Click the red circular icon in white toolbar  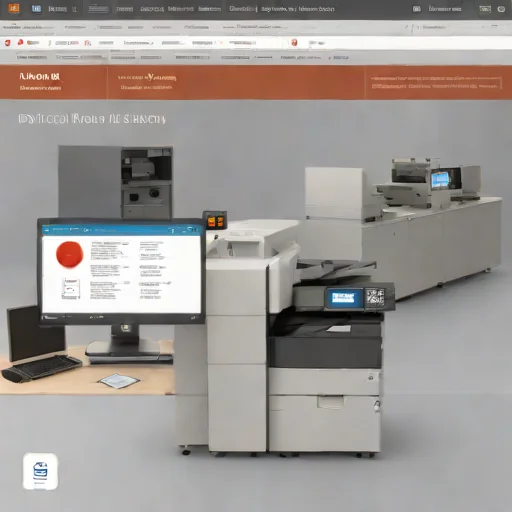[294, 42]
